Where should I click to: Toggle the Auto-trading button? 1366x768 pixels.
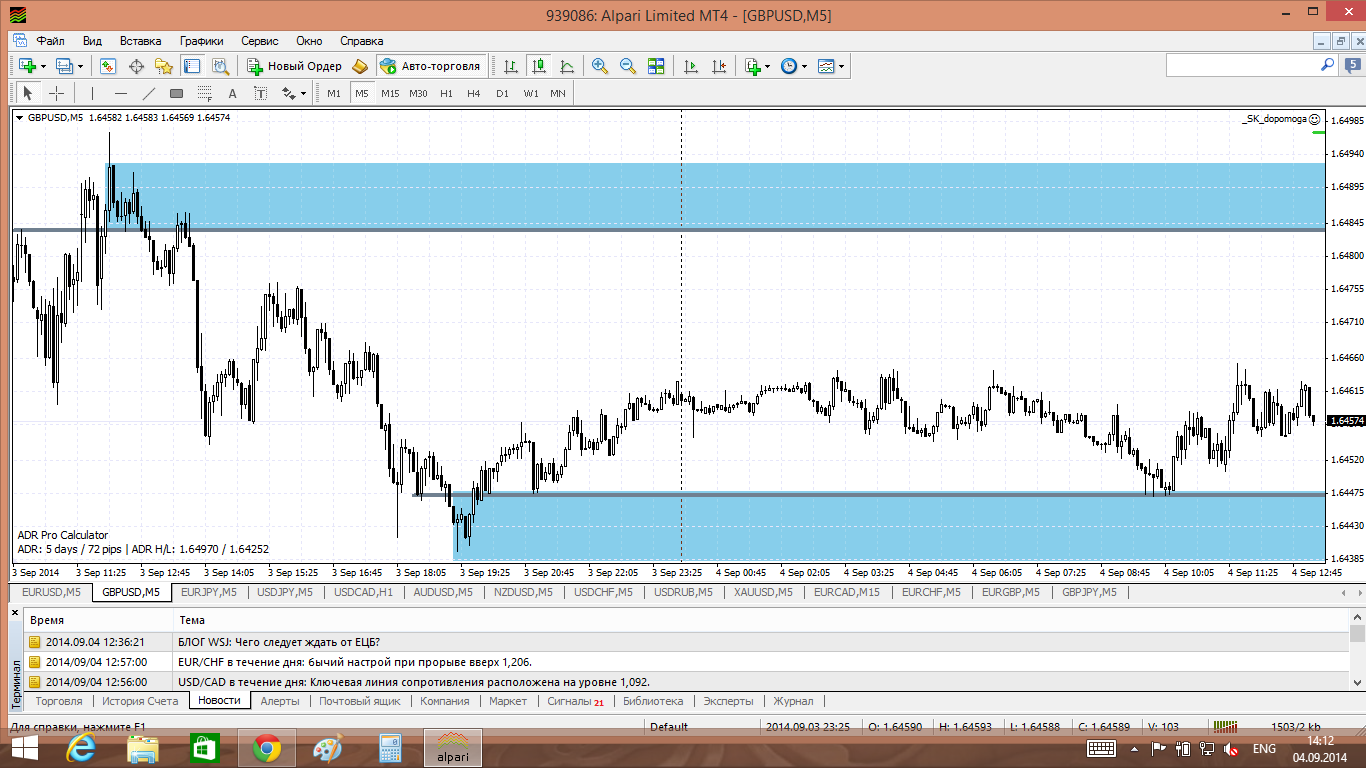(431, 66)
